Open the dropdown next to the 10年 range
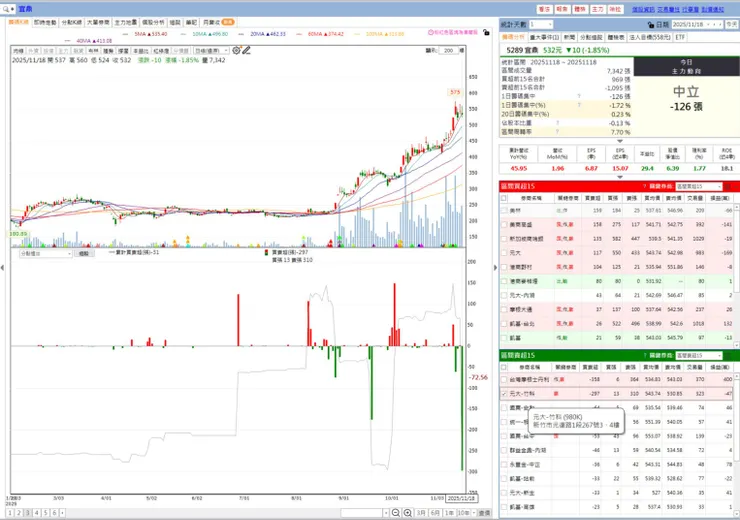Screen dimensions: 740x520 (x=474, y=513)
